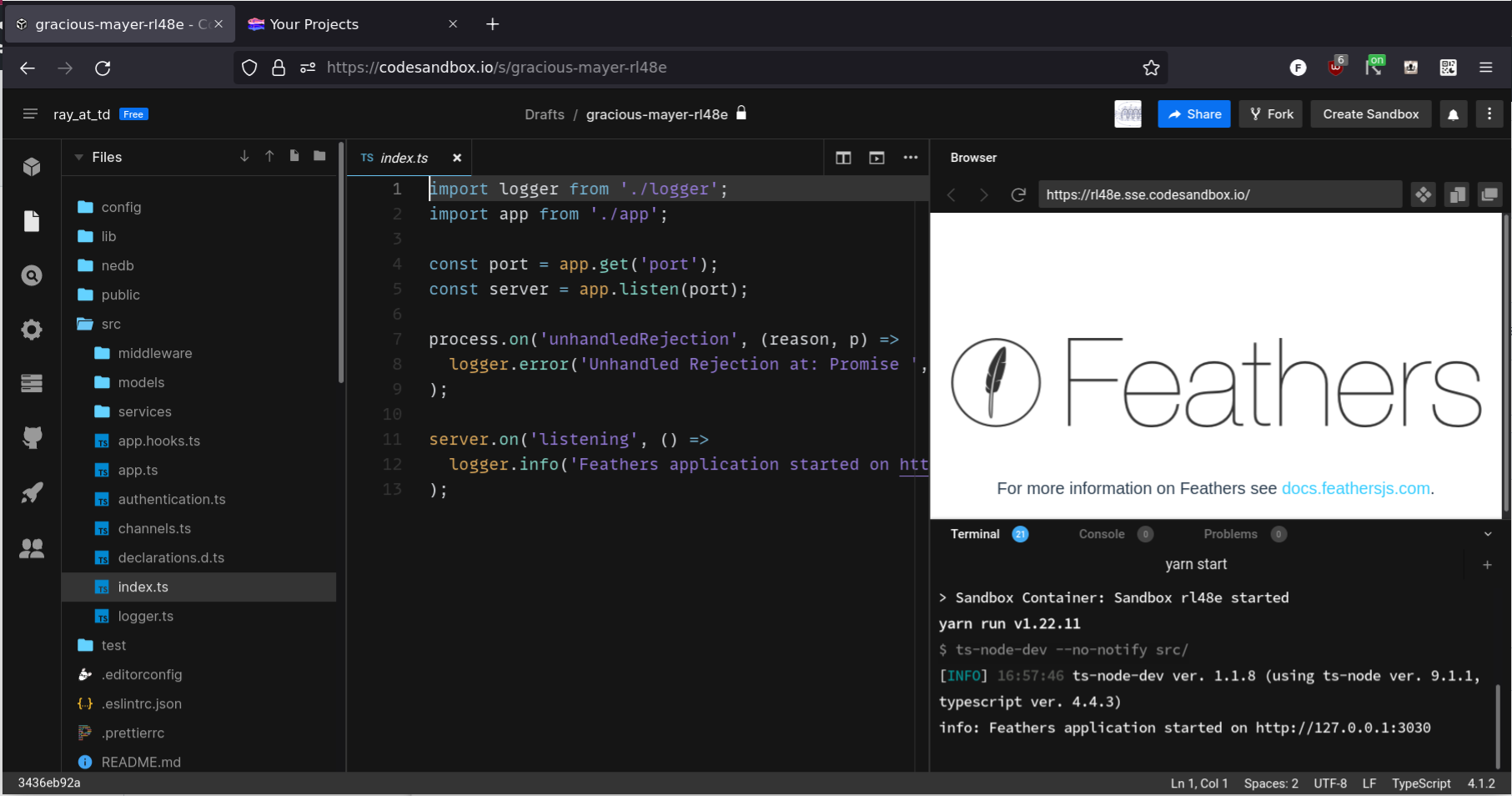Screen dimensions: 1512x796
Task: Open the GitHub panel in the sidebar
Action: click(x=32, y=438)
